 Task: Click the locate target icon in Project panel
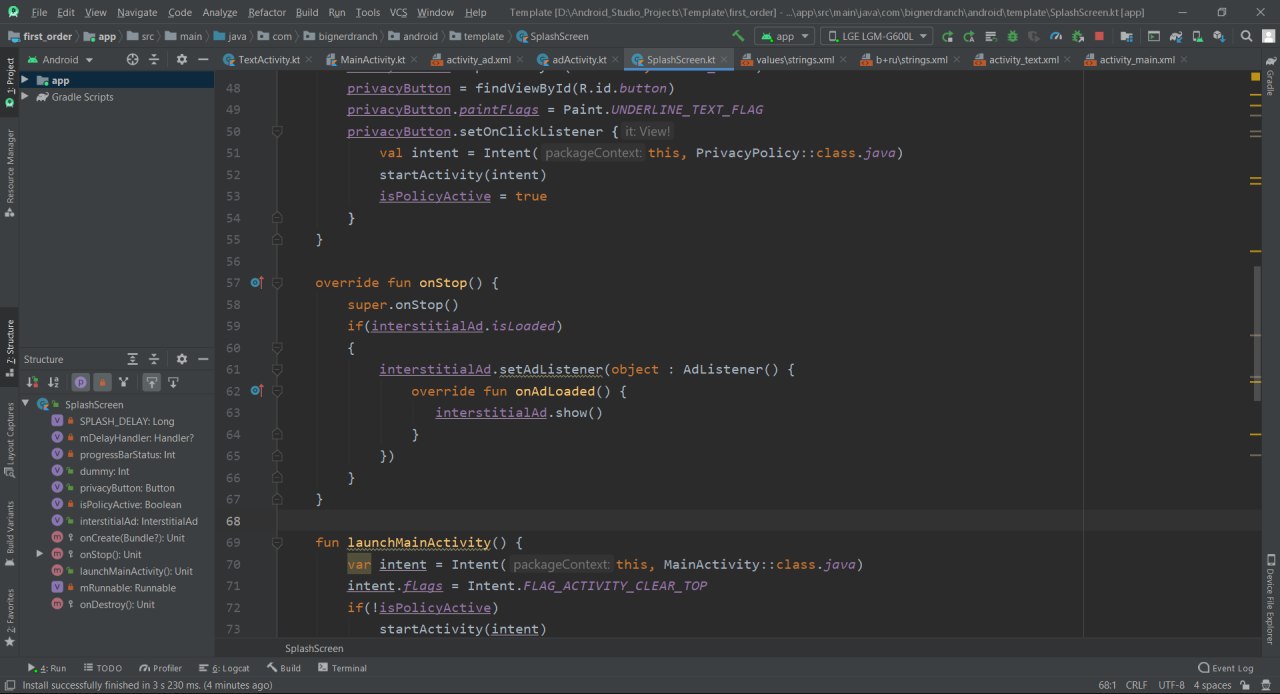tap(132, 59)
